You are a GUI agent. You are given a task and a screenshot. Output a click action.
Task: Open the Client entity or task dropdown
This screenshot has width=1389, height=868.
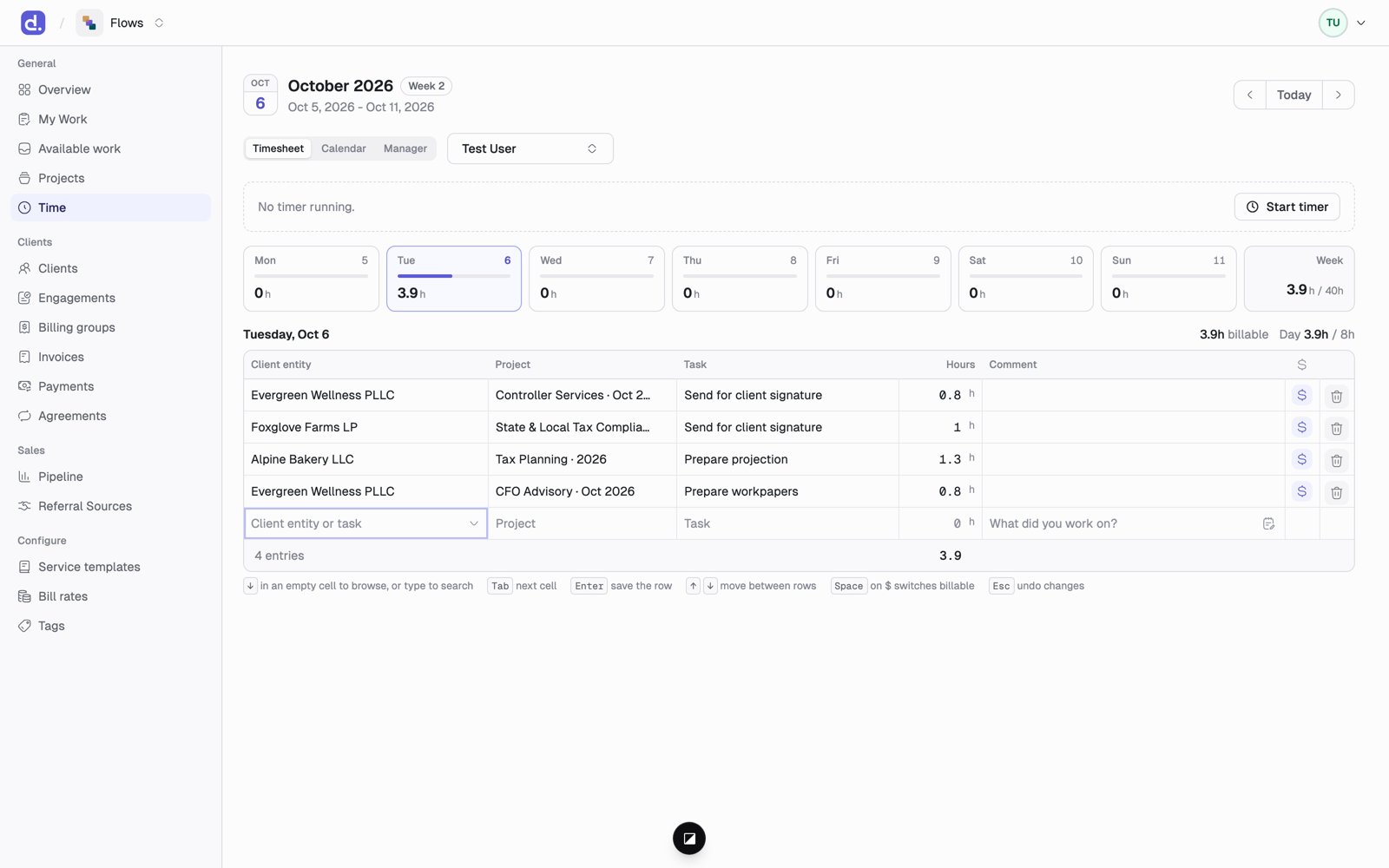pyautogui.click(x=365, y=523)
